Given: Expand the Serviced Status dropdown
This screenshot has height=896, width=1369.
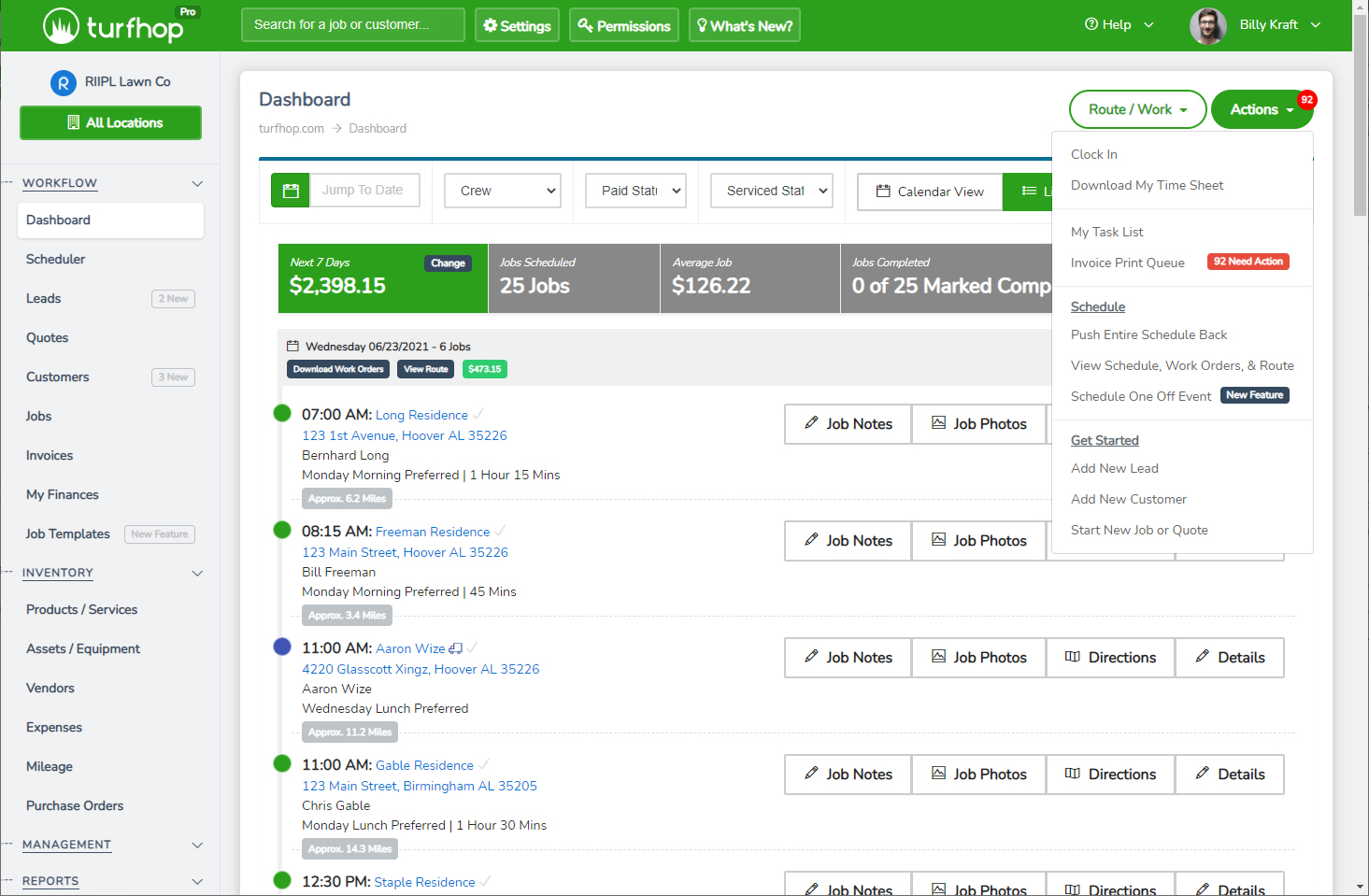Looking at the screenshot, I should point(772,191).
